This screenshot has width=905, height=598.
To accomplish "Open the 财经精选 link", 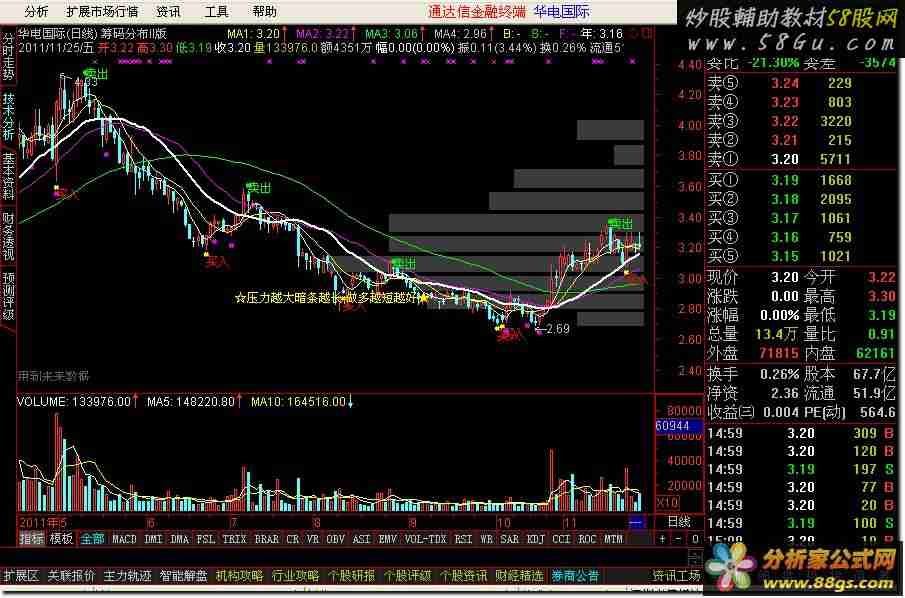I will [x=519, y=575].
